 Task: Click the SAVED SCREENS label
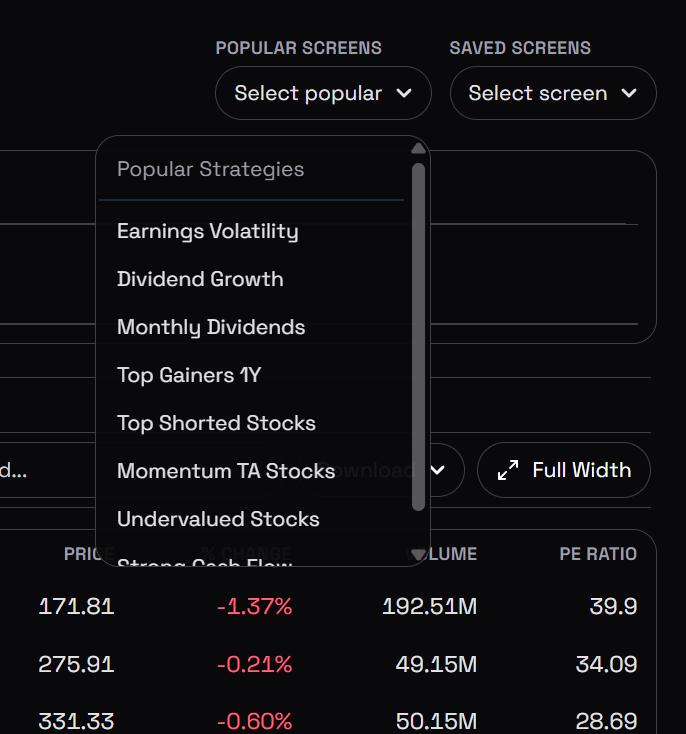(520, 48)
